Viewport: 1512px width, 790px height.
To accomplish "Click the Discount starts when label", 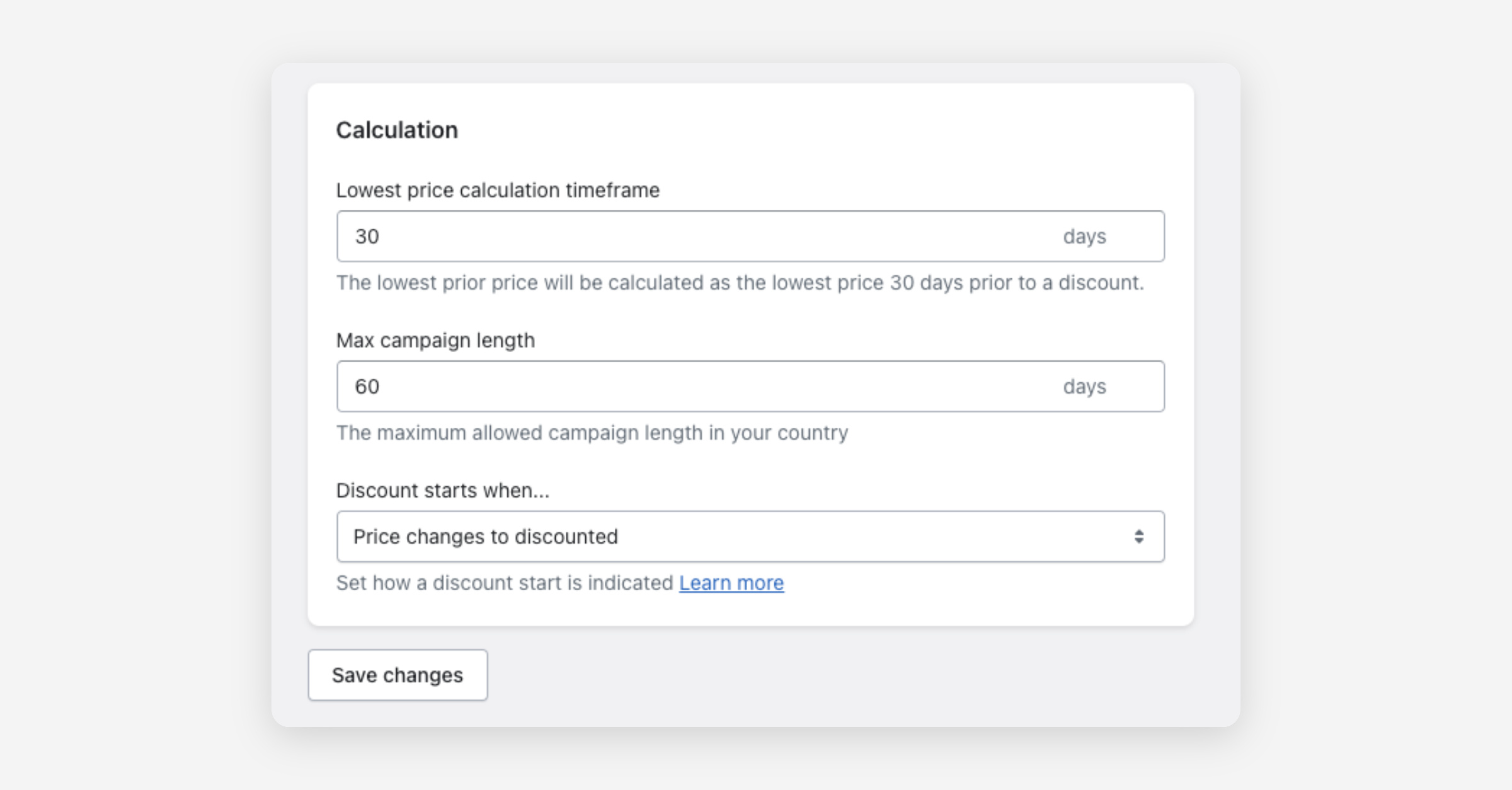I will (x=442, y=490).
